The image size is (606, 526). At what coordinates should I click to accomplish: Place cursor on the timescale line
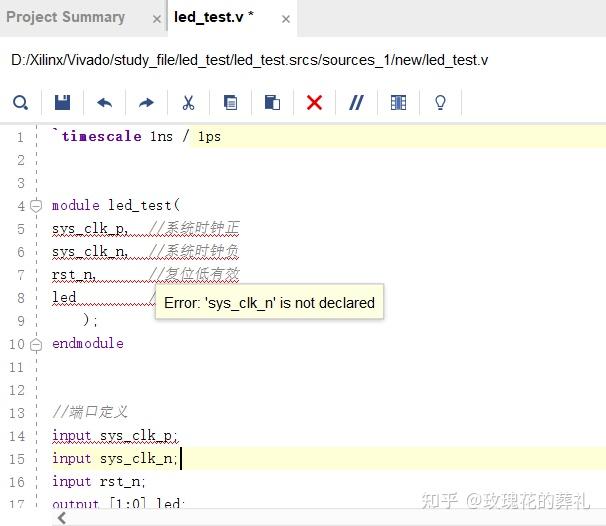pos(136,136)
